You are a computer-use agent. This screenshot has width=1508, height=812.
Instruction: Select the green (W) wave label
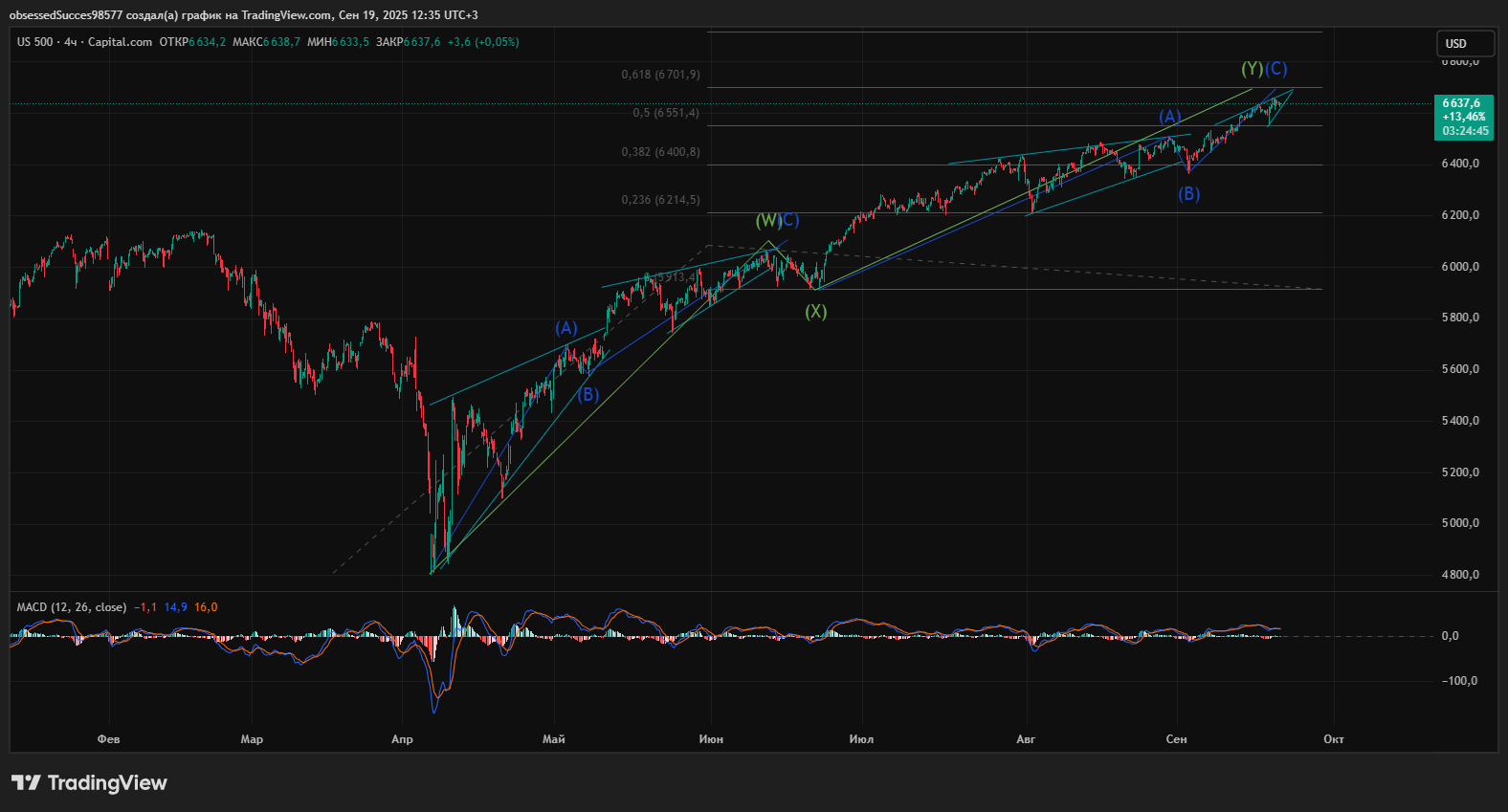768,221
